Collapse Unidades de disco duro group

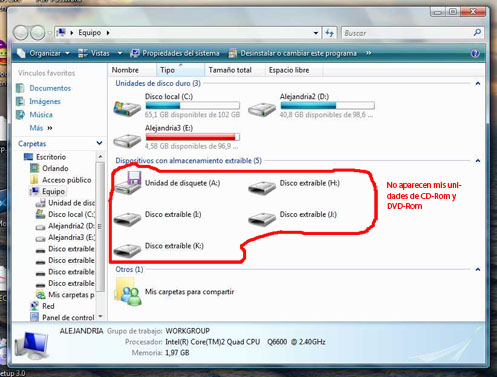(478, 84)
